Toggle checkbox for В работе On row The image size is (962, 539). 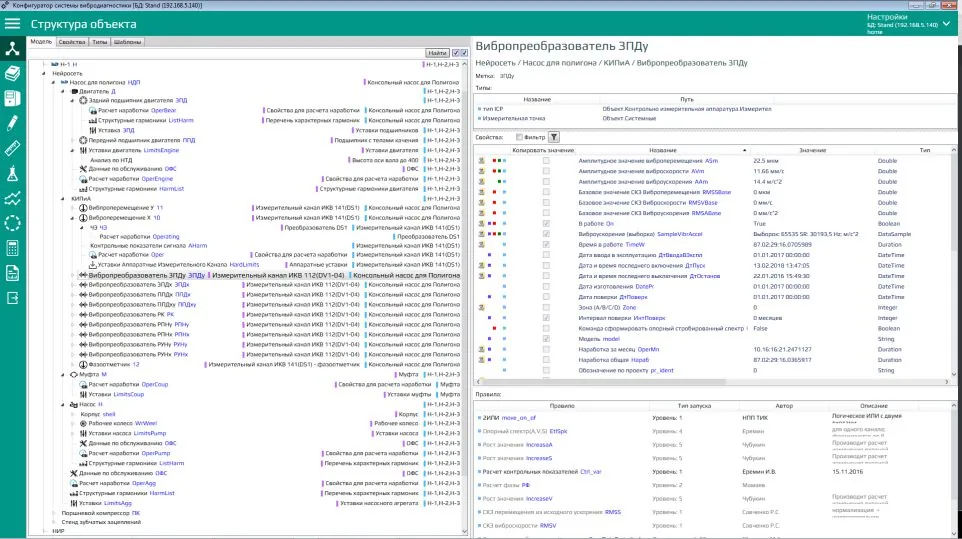click(x=546, y=224)
